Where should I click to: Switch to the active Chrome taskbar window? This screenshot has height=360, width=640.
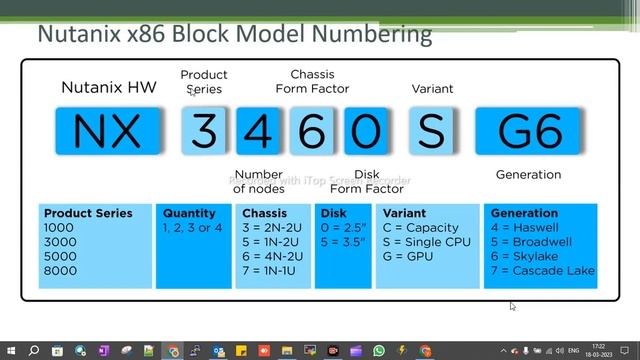(172, 351)
